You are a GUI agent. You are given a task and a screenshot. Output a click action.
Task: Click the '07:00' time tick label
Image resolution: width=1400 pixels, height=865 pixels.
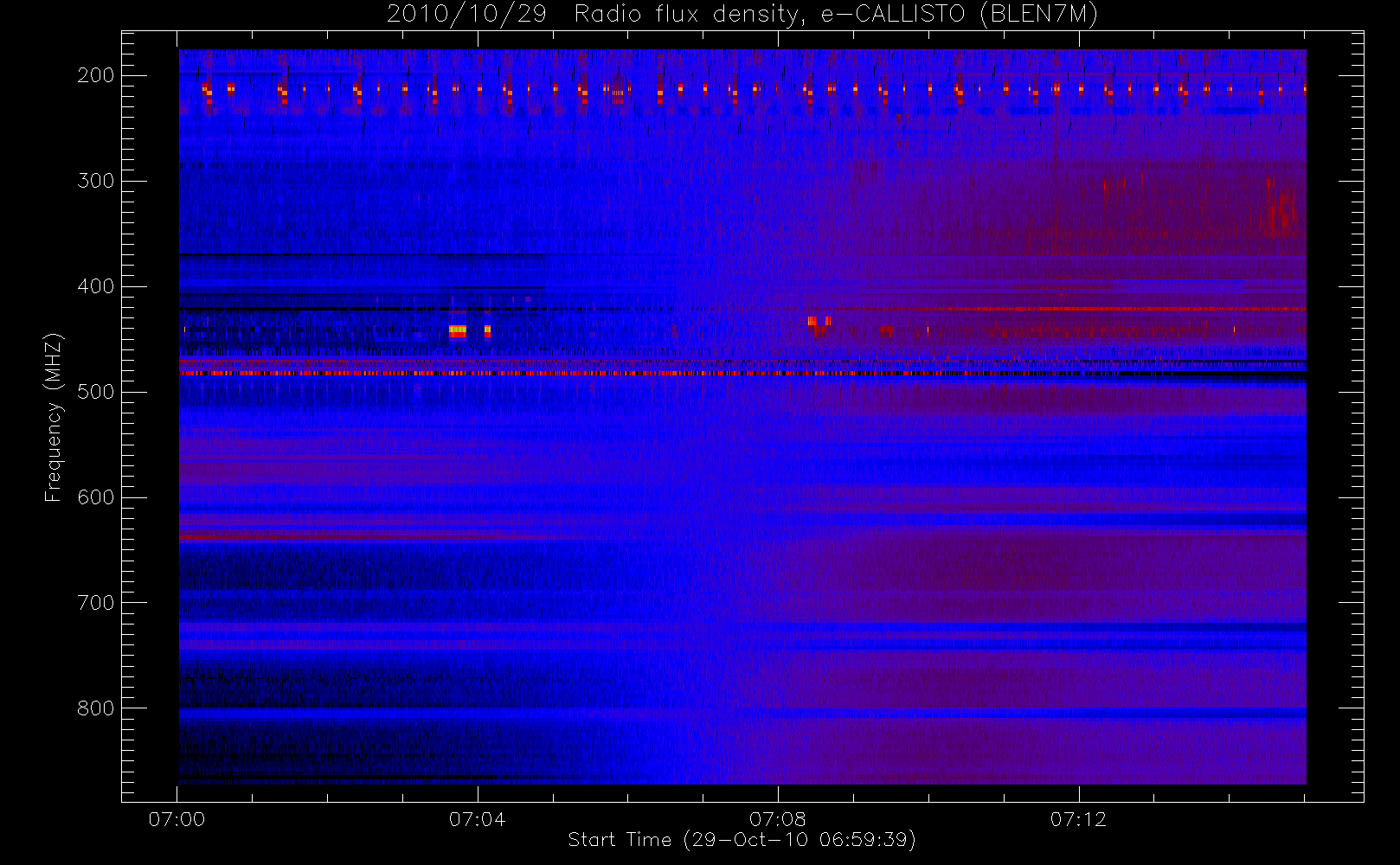click(177, 819)
